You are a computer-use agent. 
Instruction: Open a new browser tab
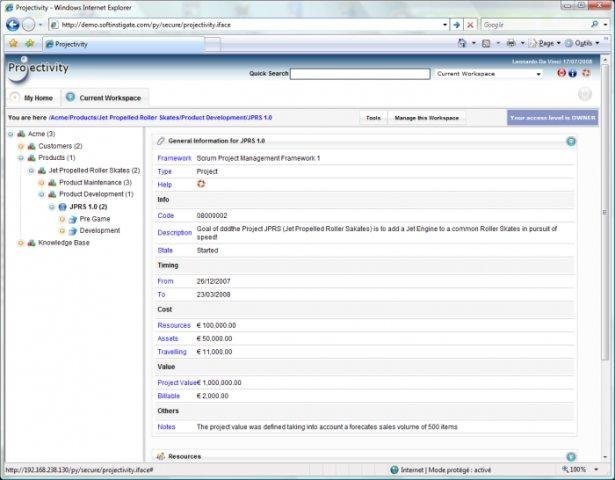pos(213,44)
